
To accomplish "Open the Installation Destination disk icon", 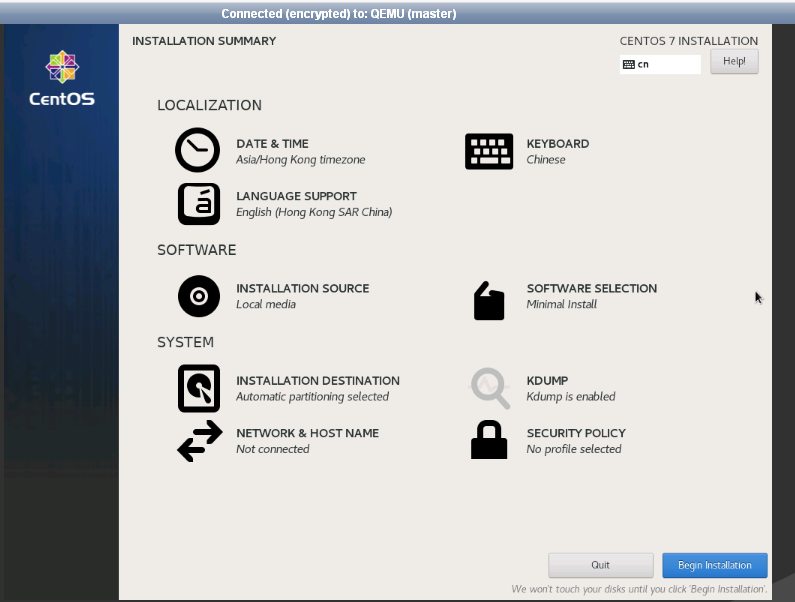I will click(199, 388).
